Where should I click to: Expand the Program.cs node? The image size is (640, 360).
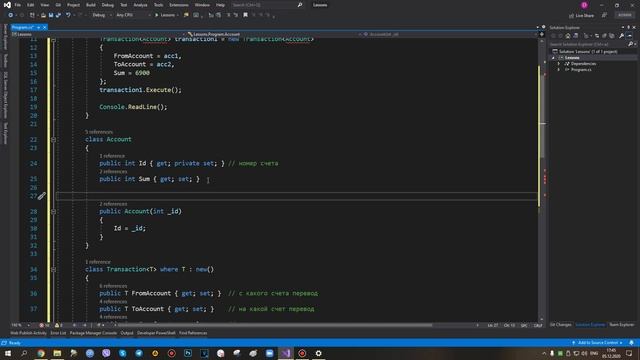pos(559,70)
